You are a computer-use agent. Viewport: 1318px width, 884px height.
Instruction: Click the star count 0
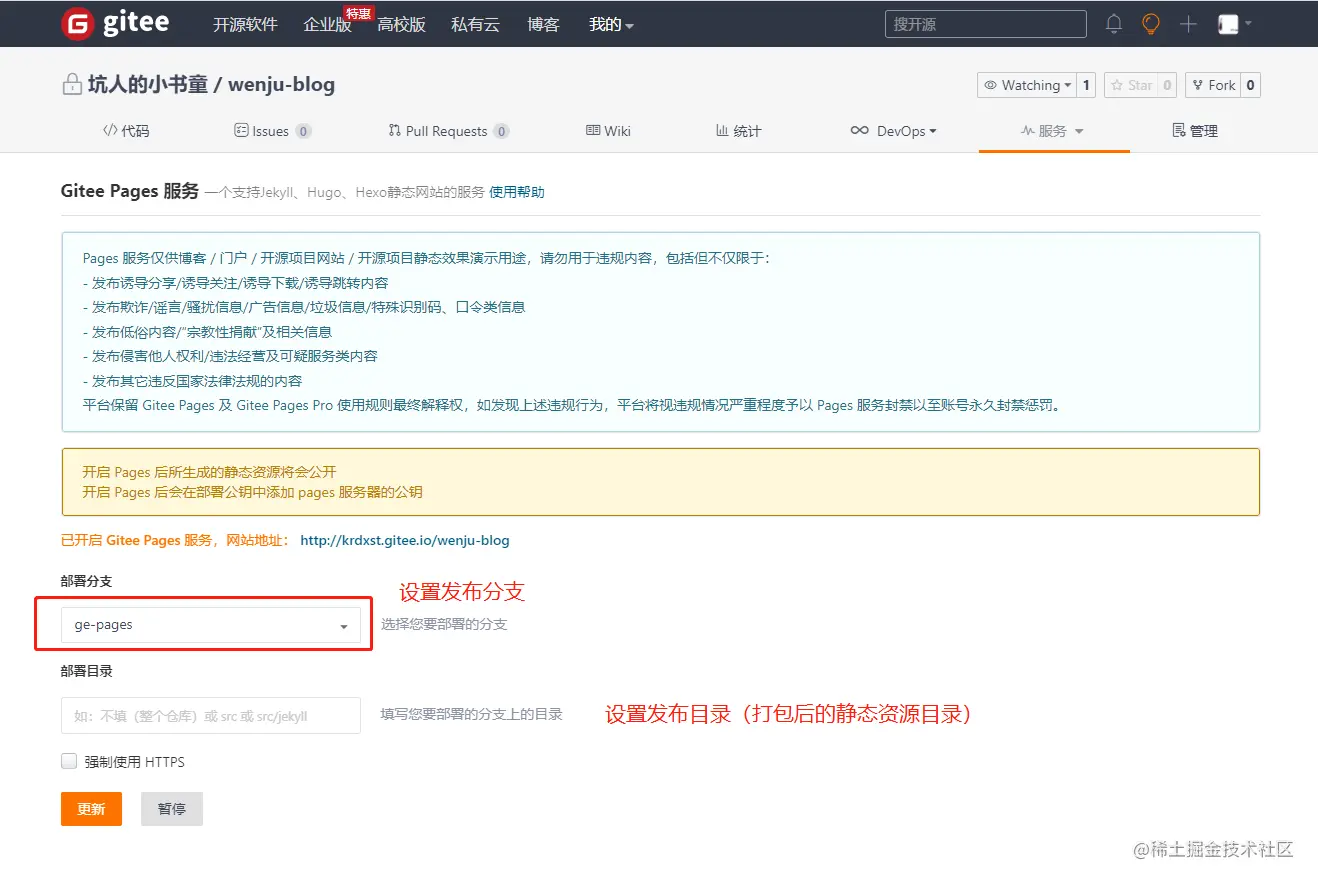[x=1166, y=85]
